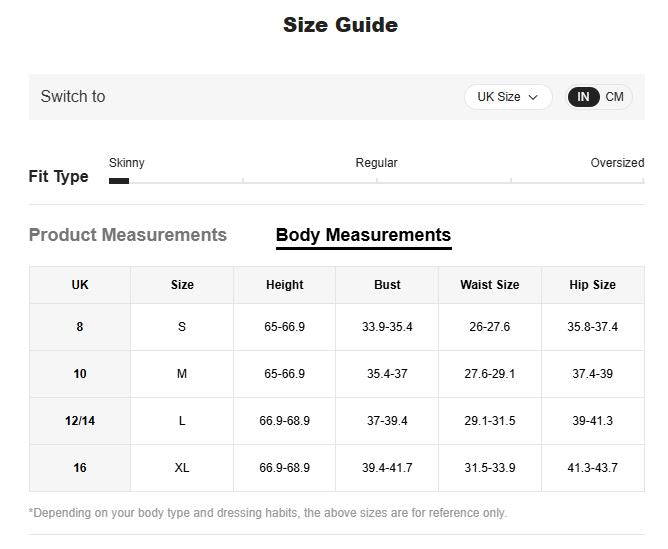Click the Bust column header

point(387,285)
